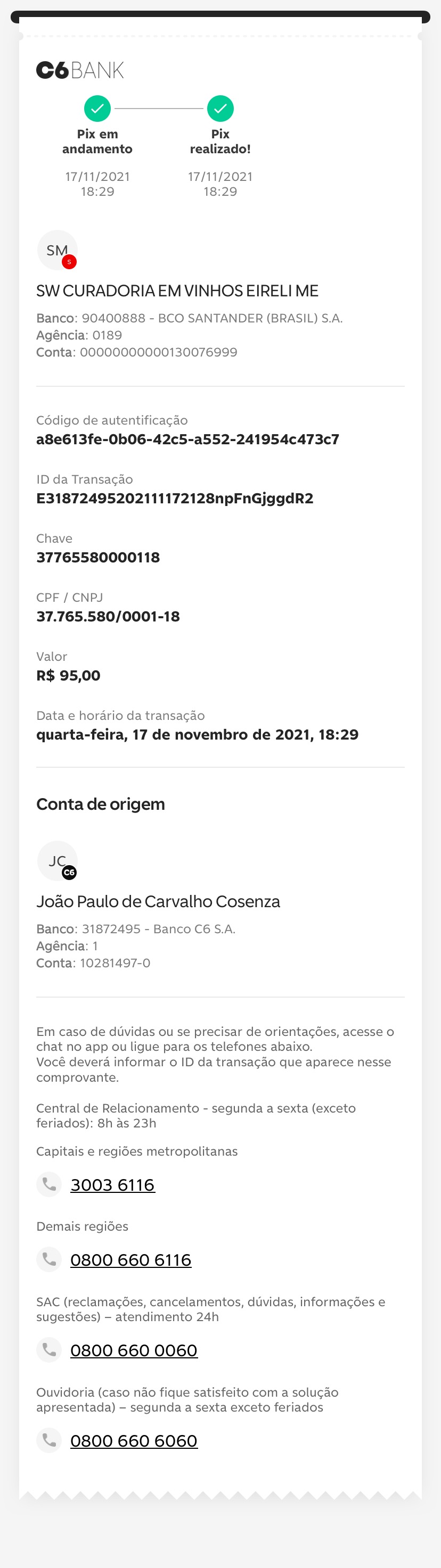Dial the Ouvidoria number 0800 660 6060

134,1441
